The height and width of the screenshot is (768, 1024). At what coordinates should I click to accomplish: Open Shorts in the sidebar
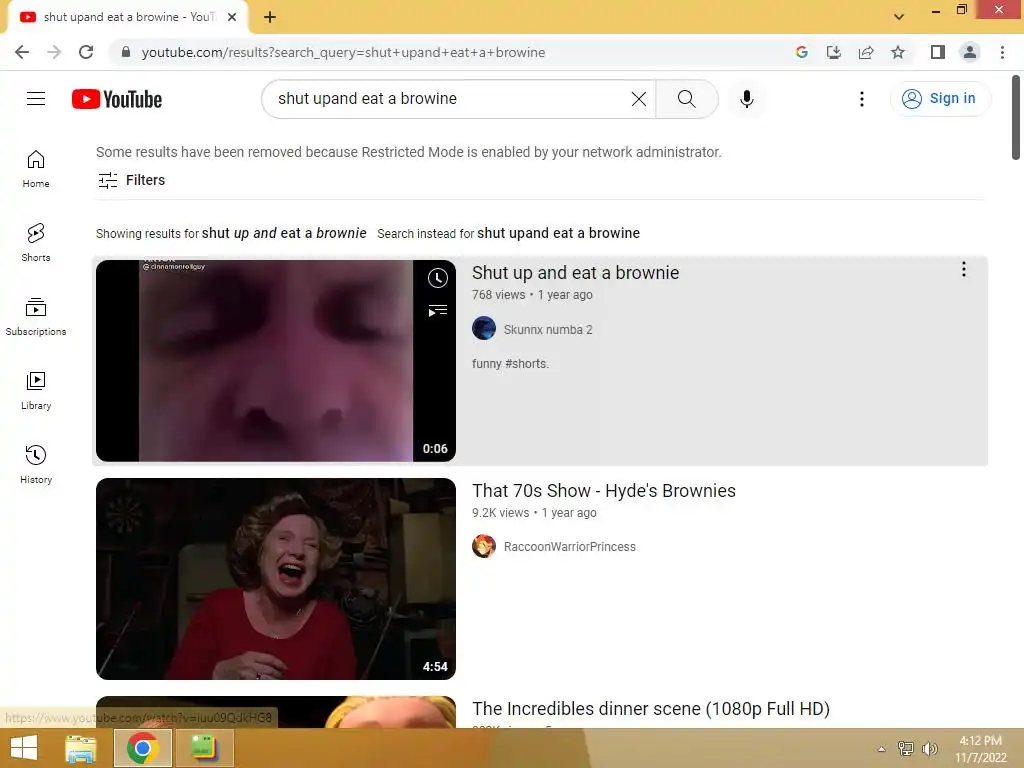(x=36, y=242)
